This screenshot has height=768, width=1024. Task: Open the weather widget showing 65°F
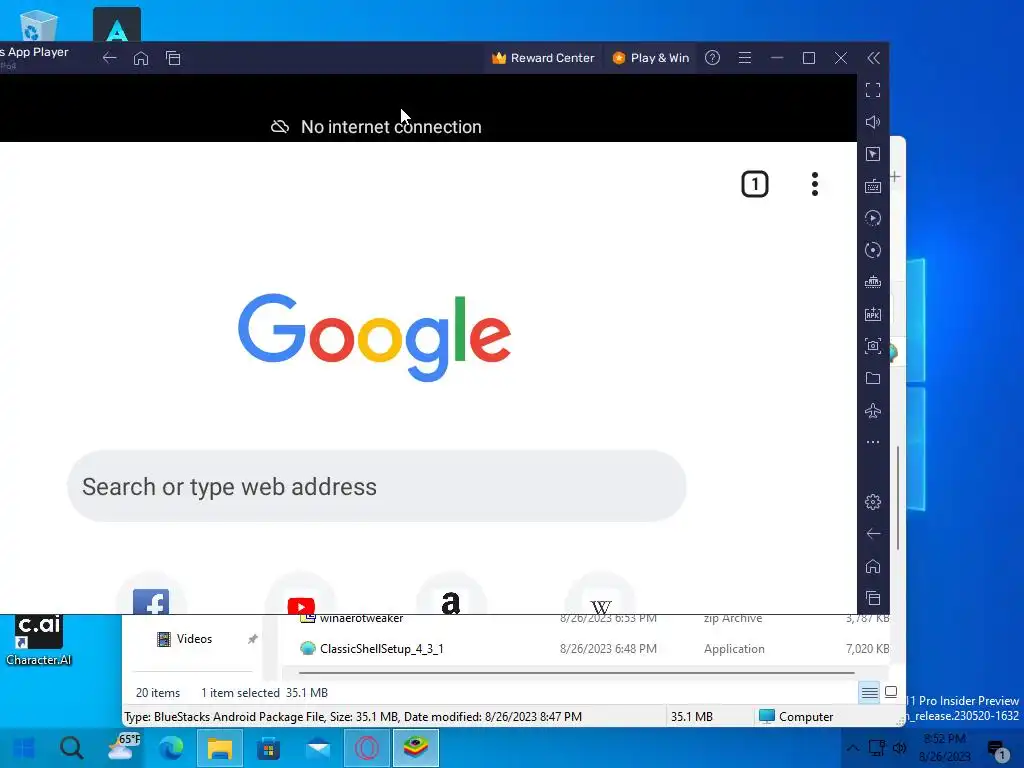123,746
